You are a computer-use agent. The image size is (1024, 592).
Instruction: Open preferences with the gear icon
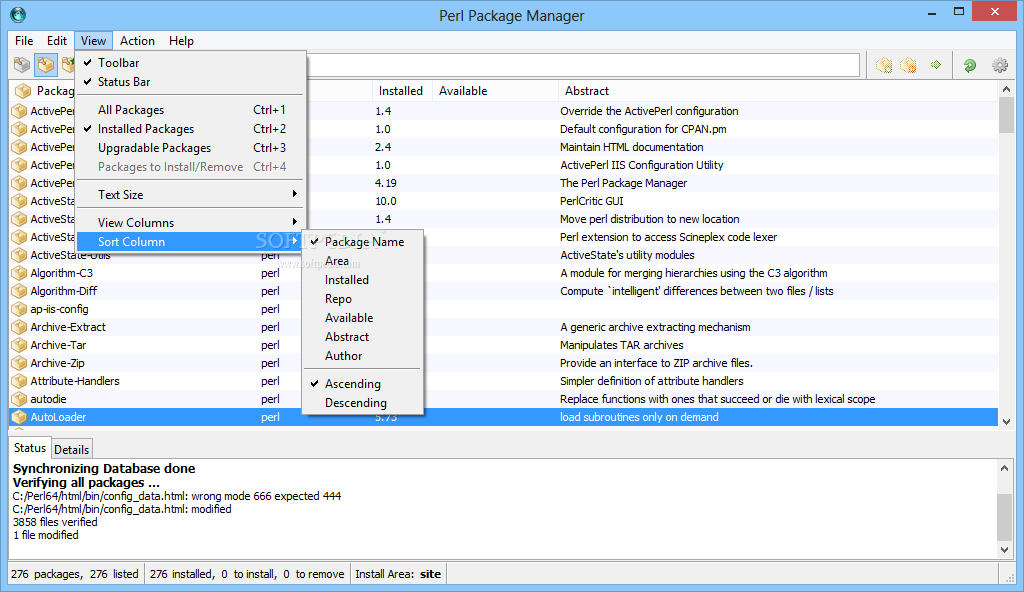(1000, 65)
